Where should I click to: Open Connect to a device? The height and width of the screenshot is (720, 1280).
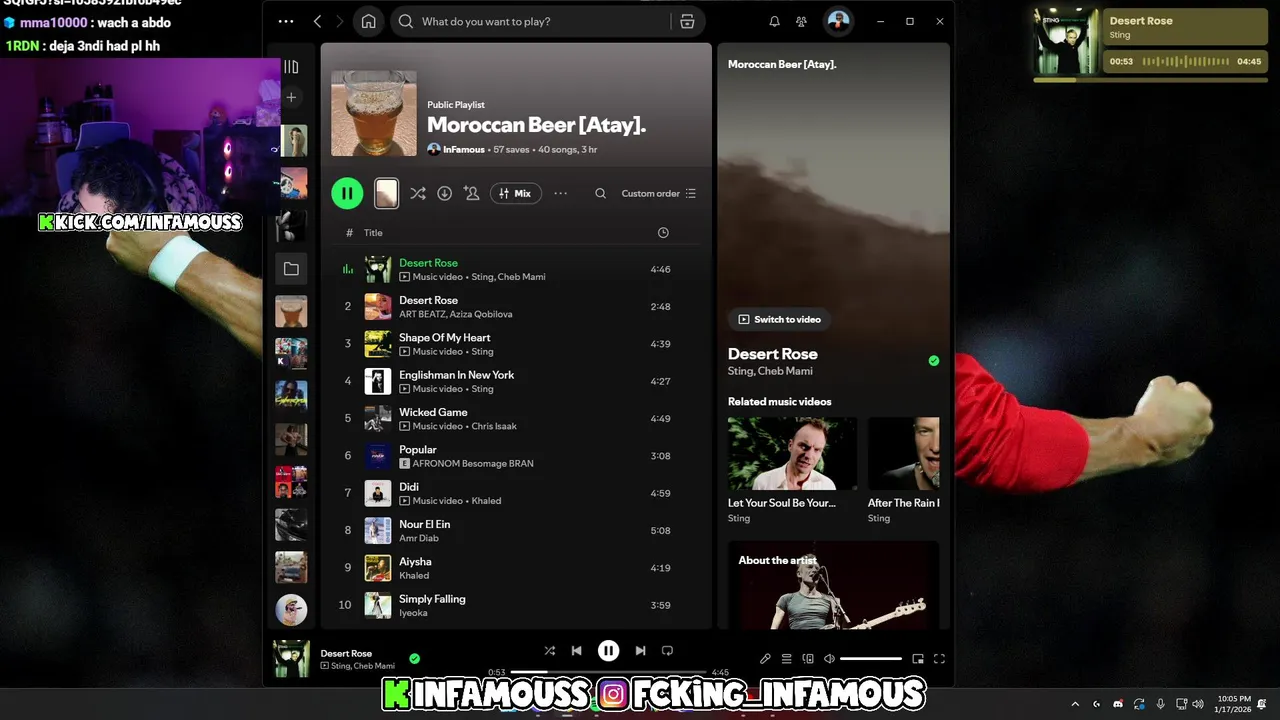808,659
